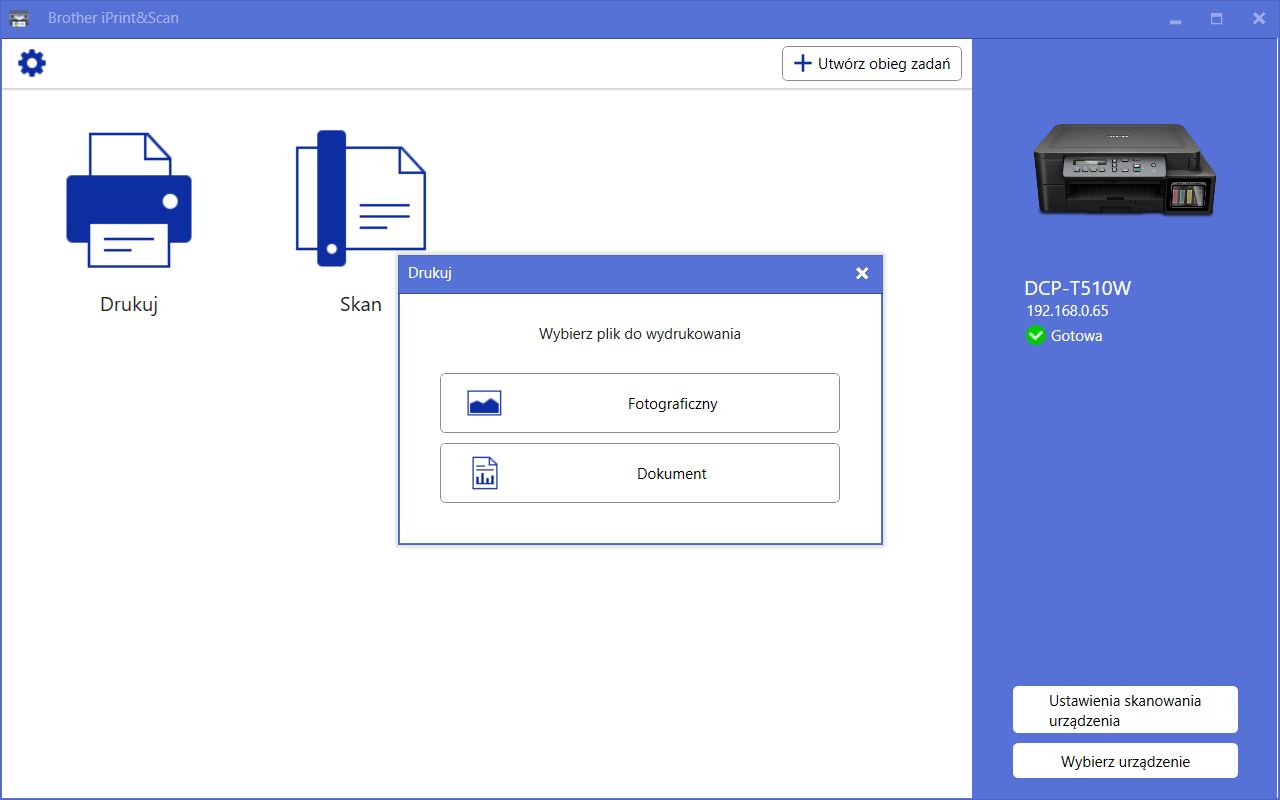This screenshot has width=1280, height=800.
Task: Close the Brother iPrint&Scan window
Action: (1259, 19)
